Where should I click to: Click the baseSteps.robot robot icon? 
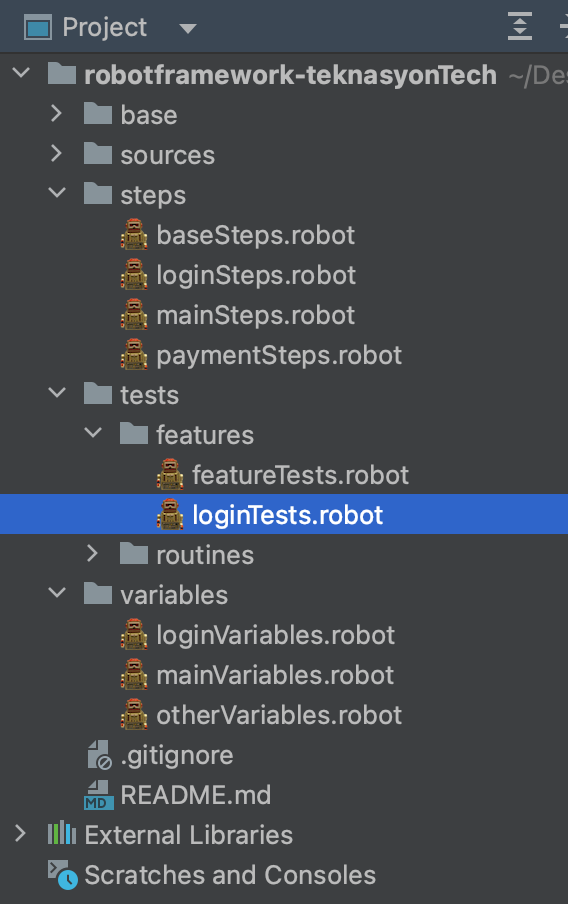click(x=134, y=234)
